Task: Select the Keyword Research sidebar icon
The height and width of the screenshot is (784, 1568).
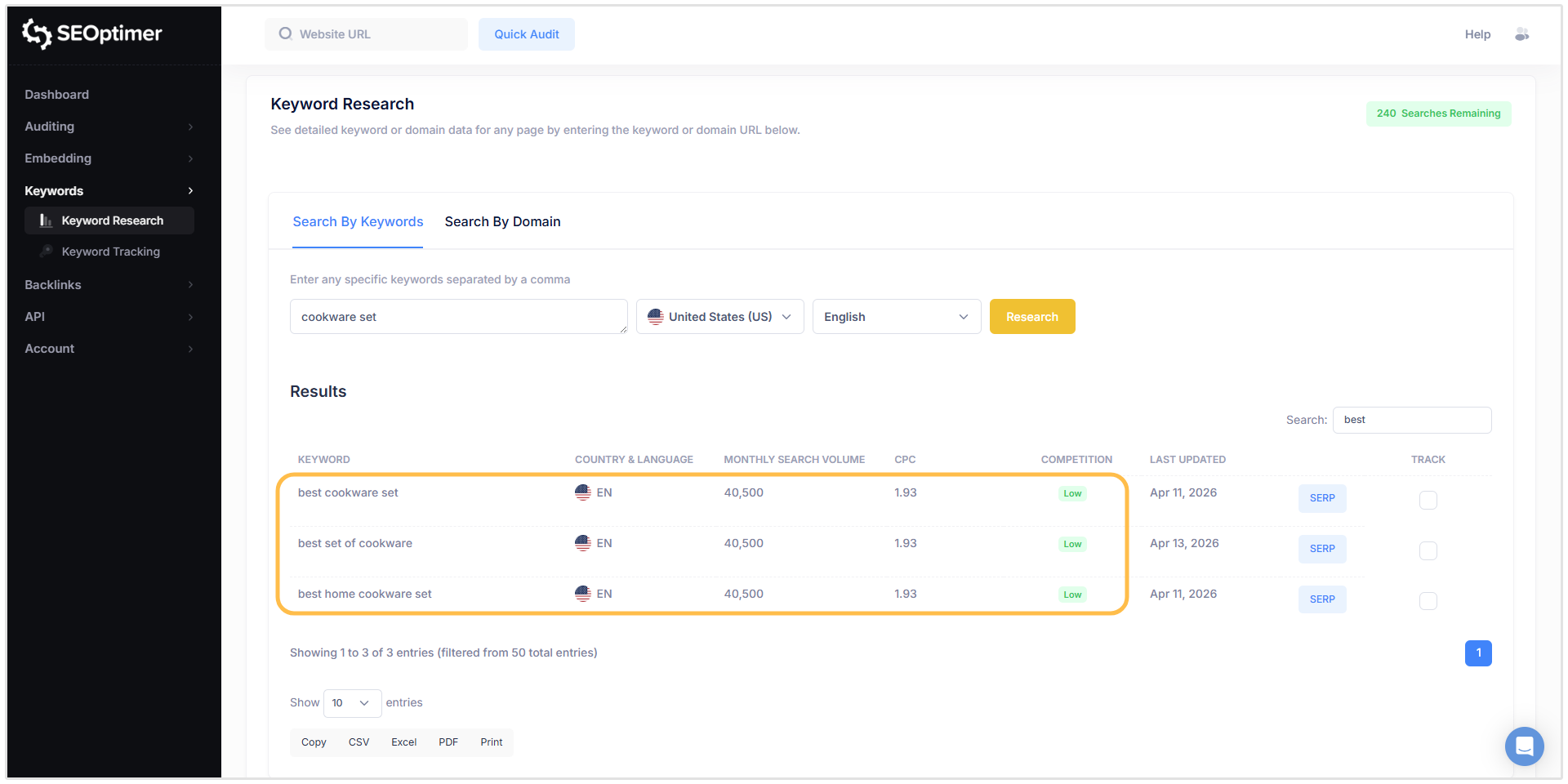Action: click(47, 220)
